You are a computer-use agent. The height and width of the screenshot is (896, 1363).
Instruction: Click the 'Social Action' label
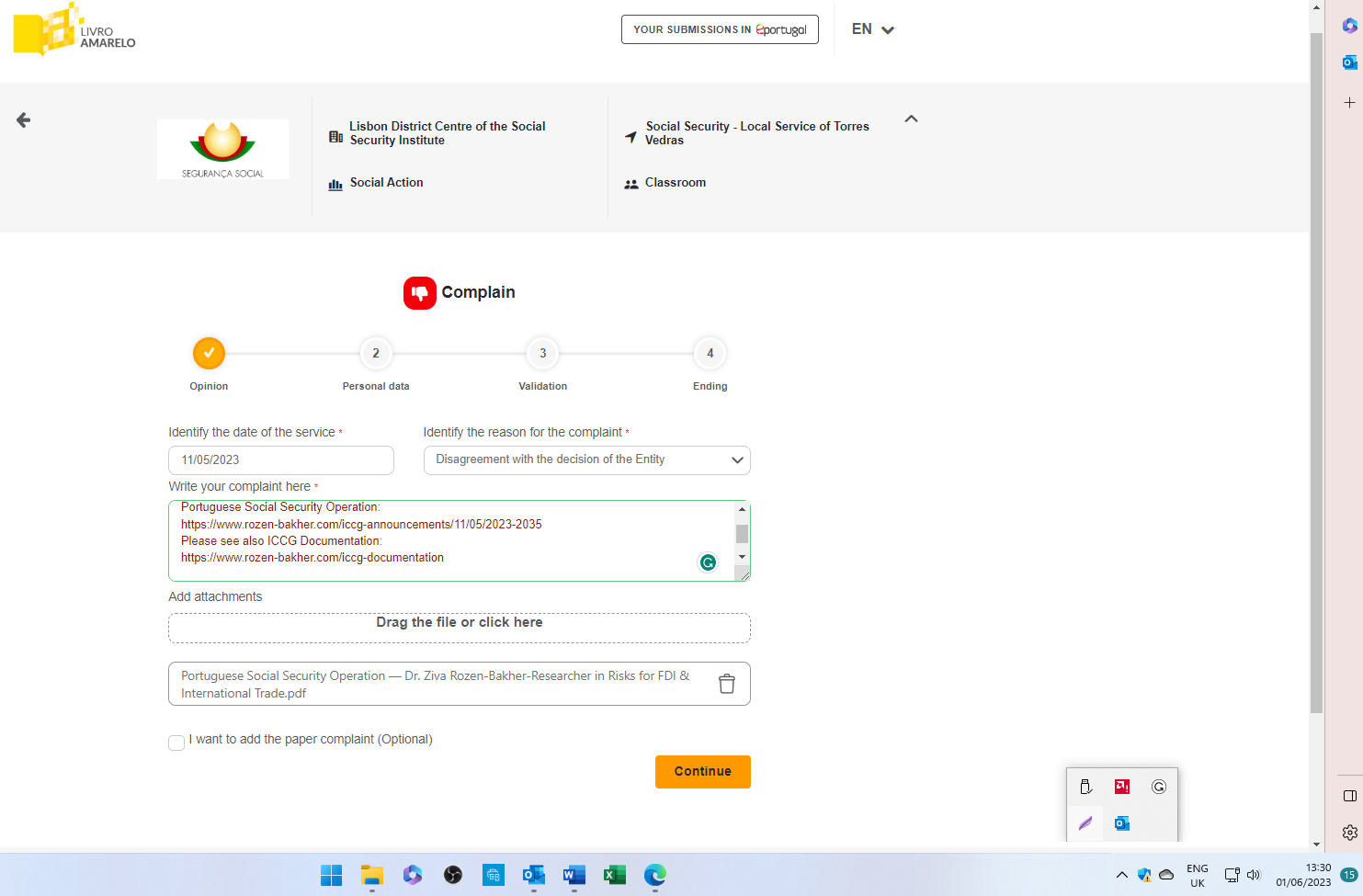387,183
